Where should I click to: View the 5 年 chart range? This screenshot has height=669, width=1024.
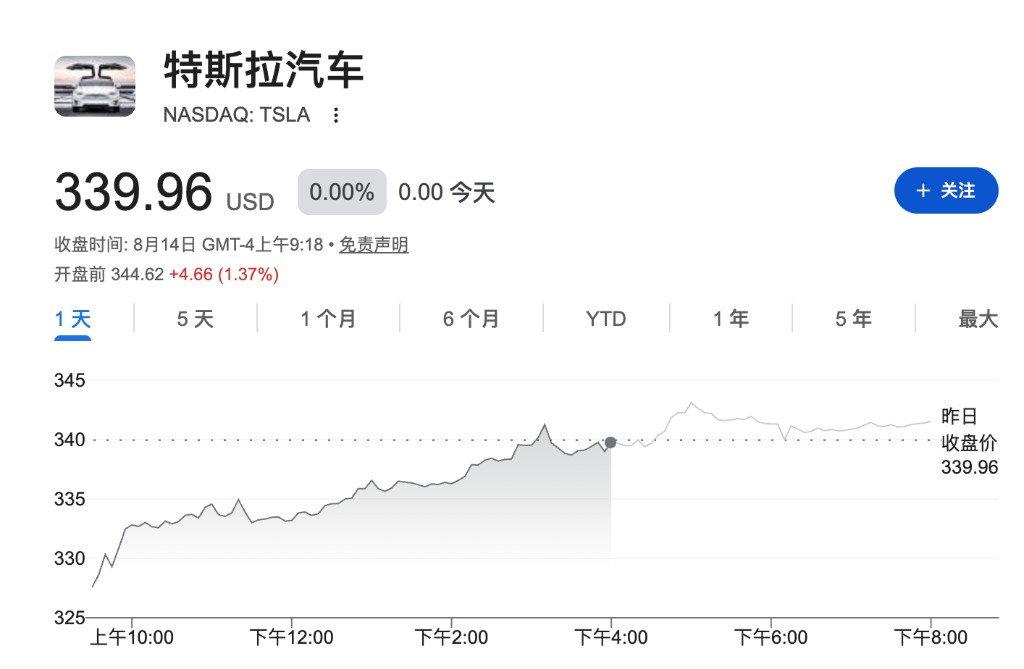(854, 319)
